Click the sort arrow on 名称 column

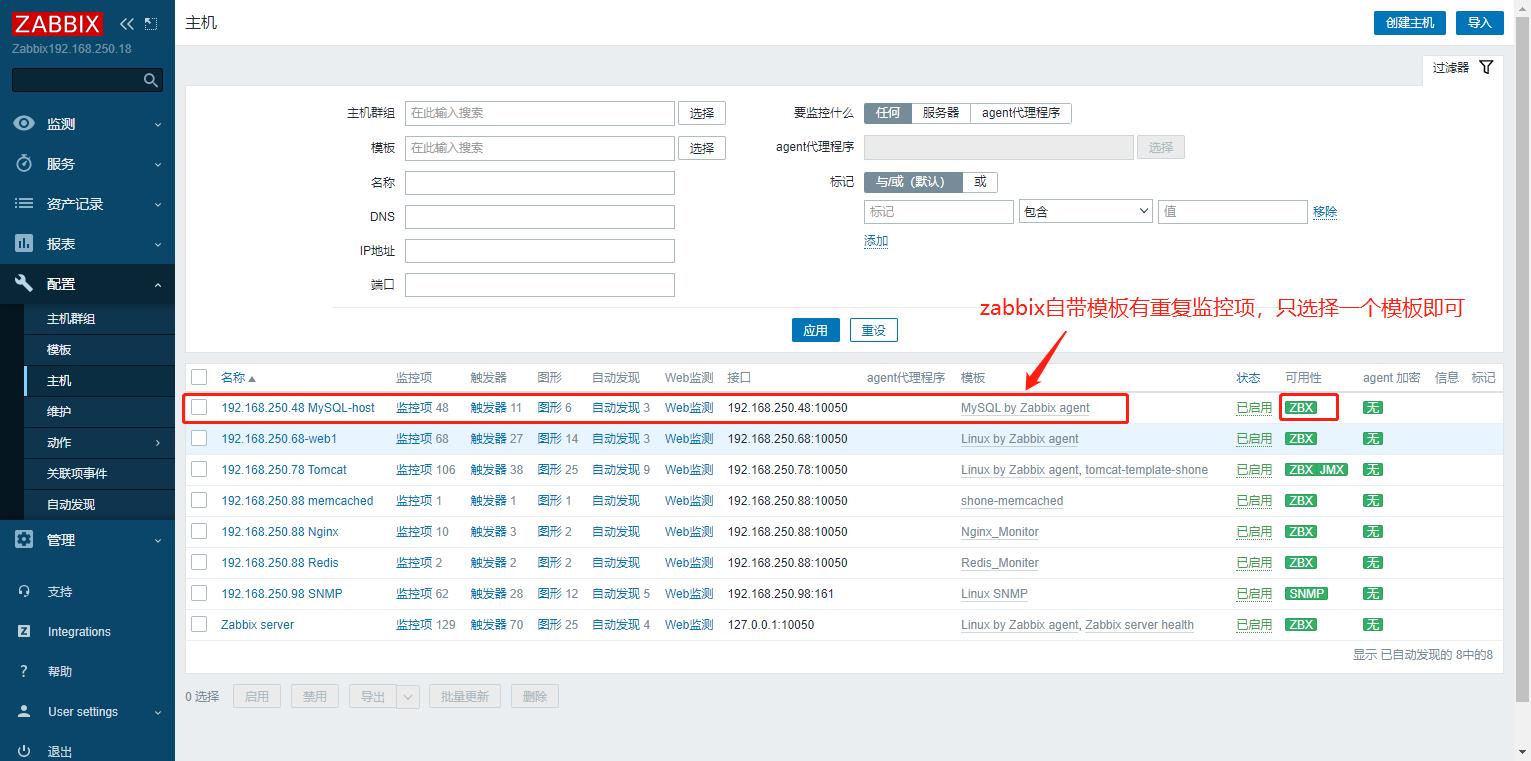coord(252,378)
